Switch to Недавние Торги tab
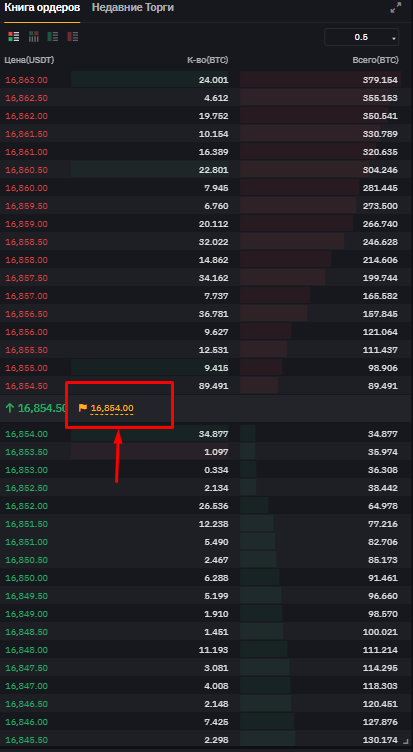The width and height of the screenshot is (413, 752). [133, 8]
